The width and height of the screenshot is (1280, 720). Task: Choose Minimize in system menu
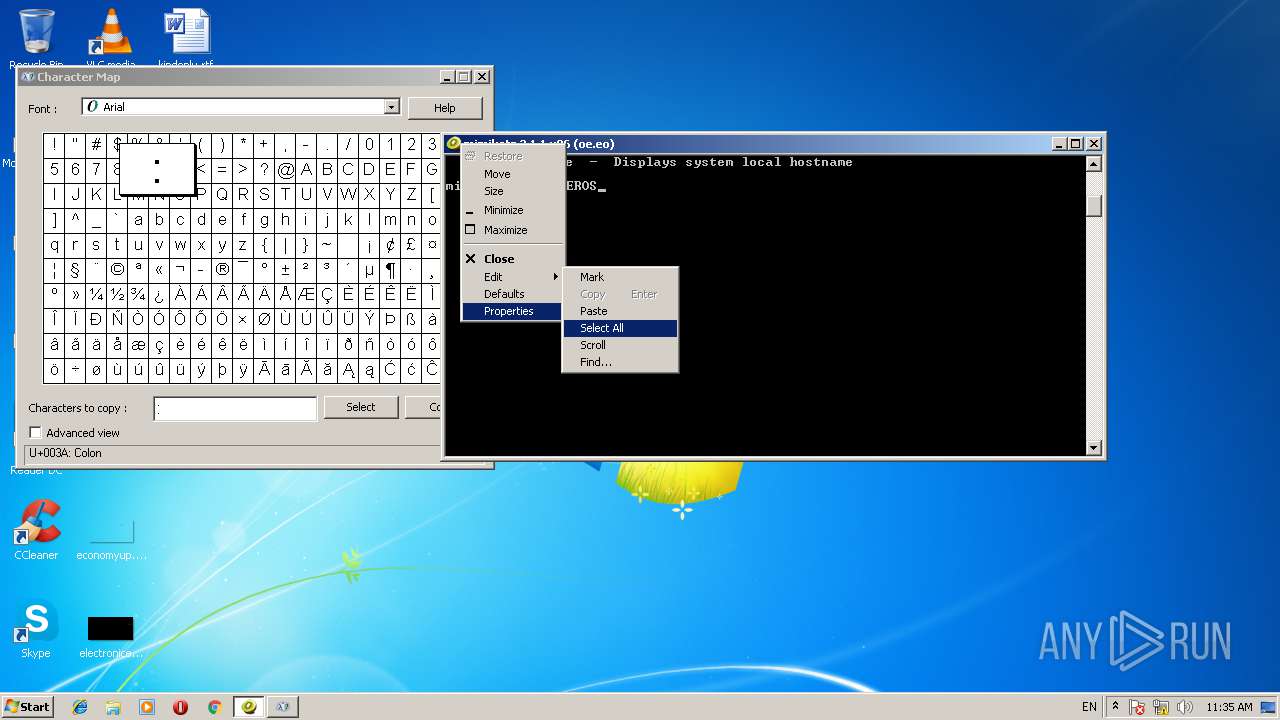point(512,210)
